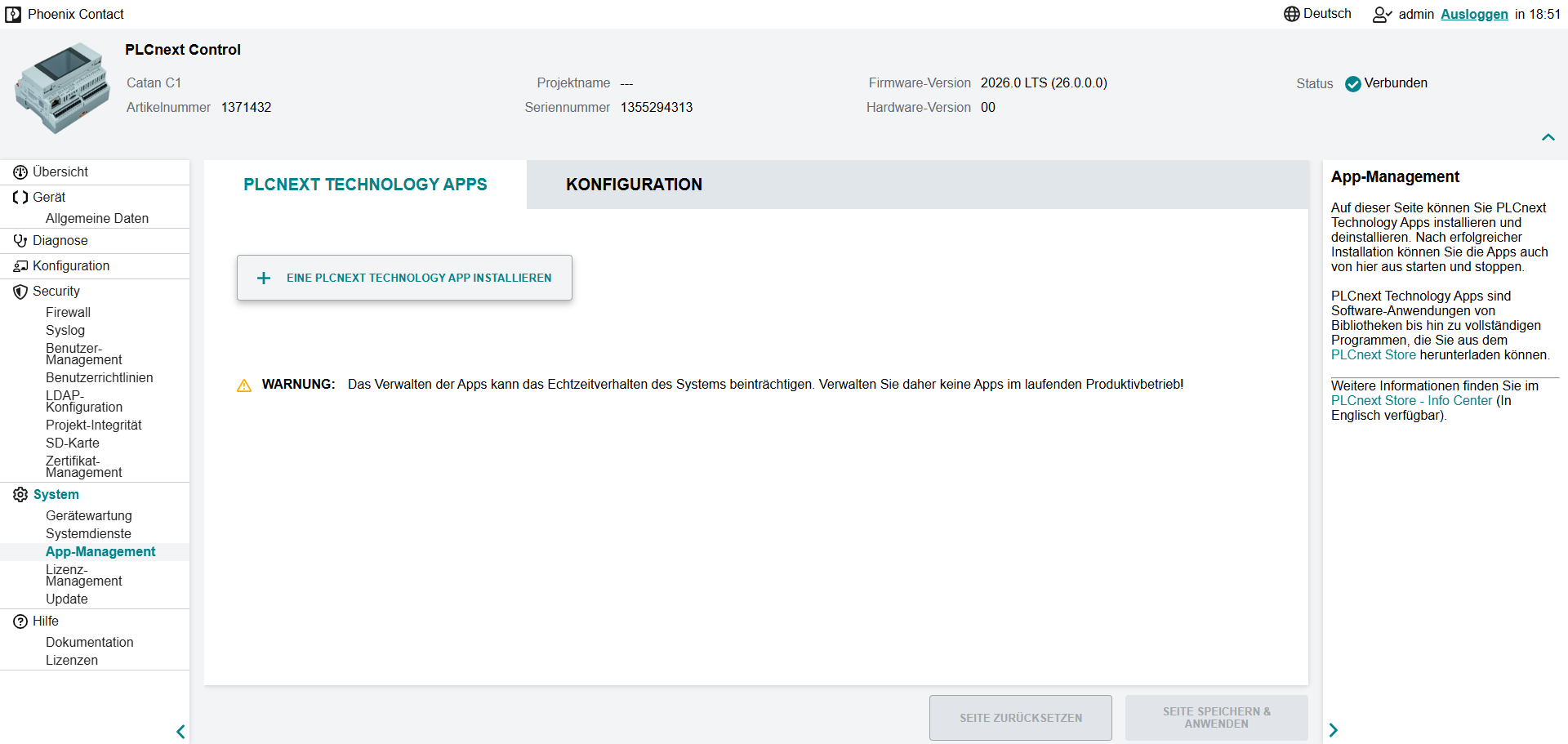Open the Konfiguration sidebar icon
The height and width of the screenshot is (744, 1568).
point(20,265)
